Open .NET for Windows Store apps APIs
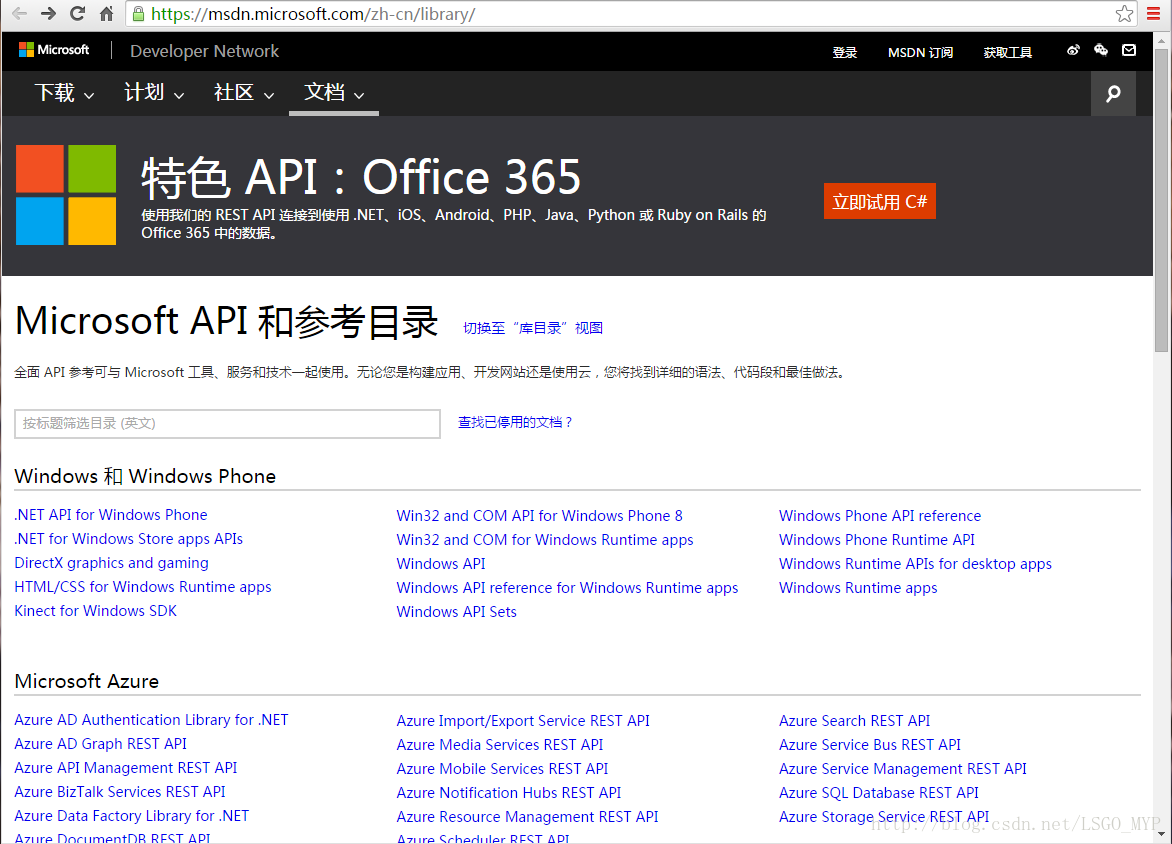This screenshot has width=1172, height=844. point(129,538)
